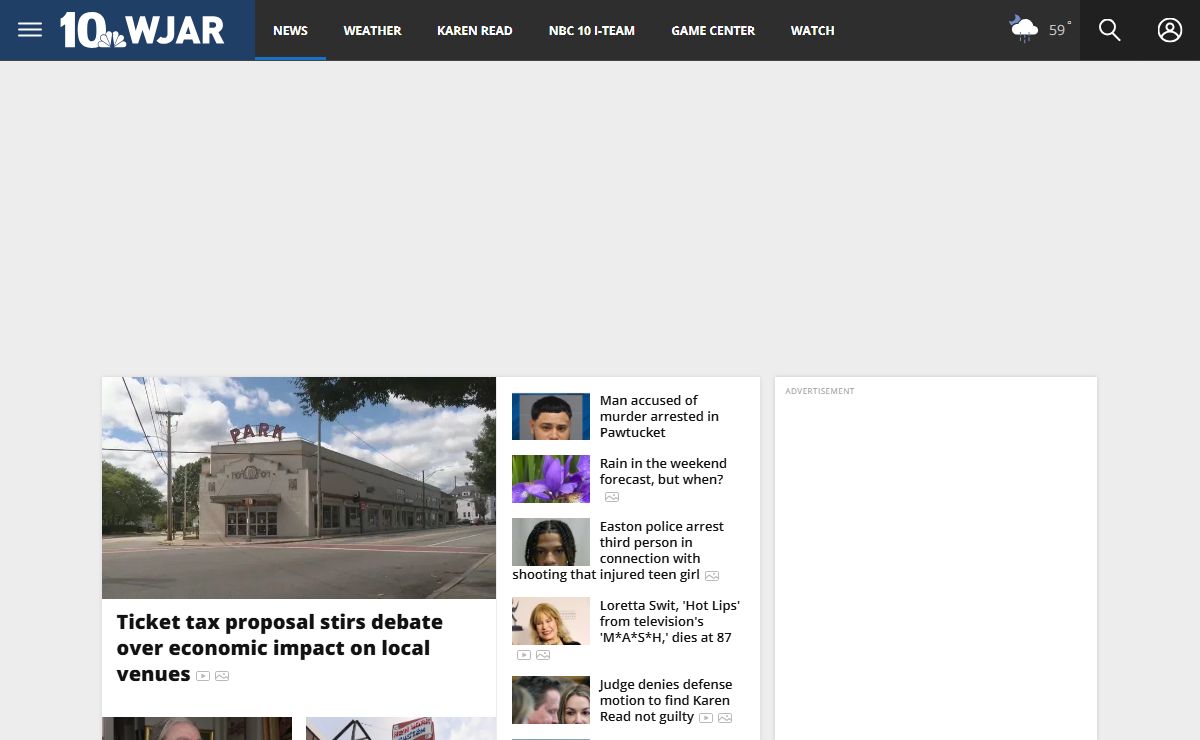1200x740 pixels.
Task: Click video icon after Karen Read story
Action: (706, 718)
